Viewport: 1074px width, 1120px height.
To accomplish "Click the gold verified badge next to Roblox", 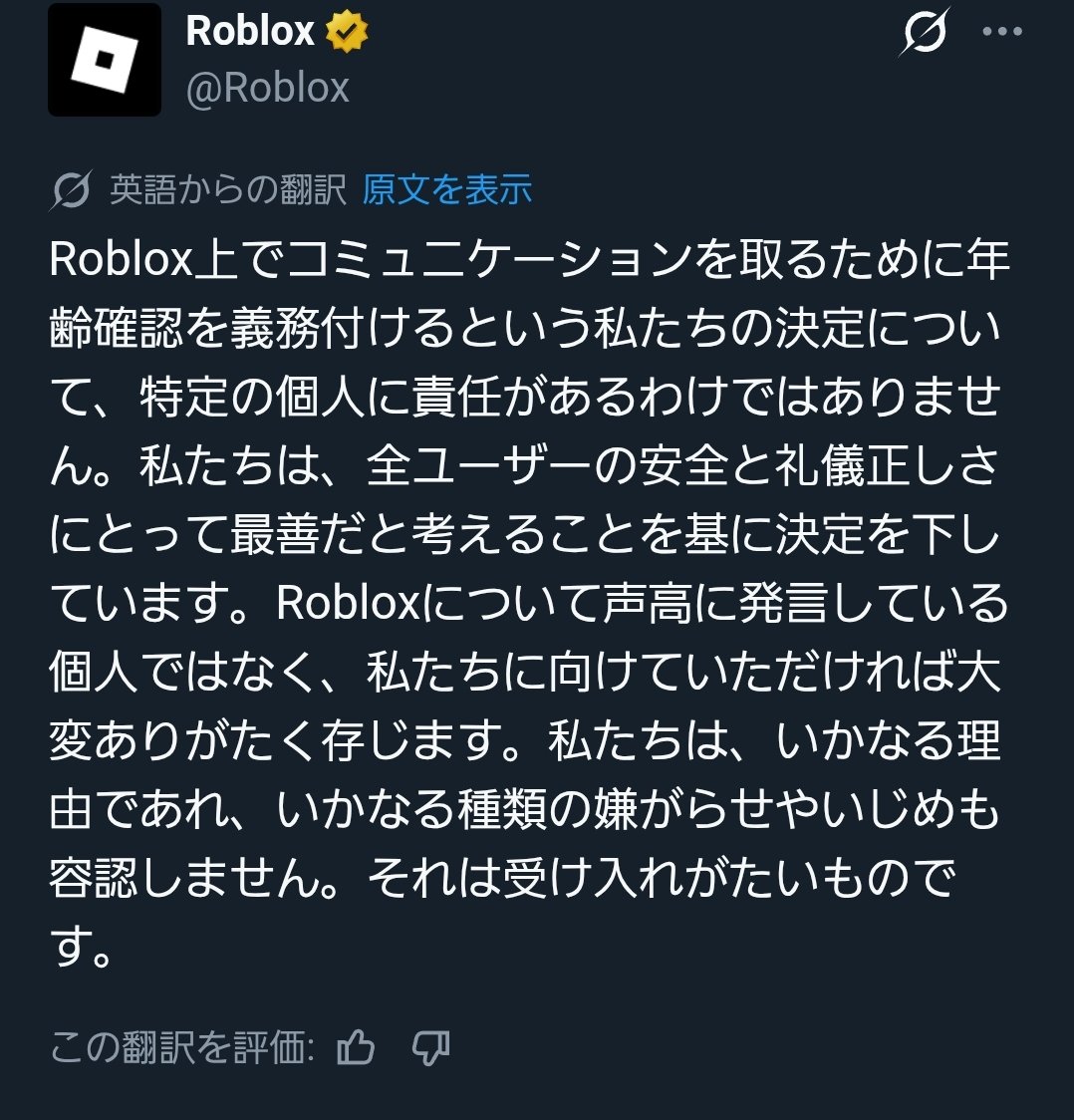I will click(x=344, y=33).
